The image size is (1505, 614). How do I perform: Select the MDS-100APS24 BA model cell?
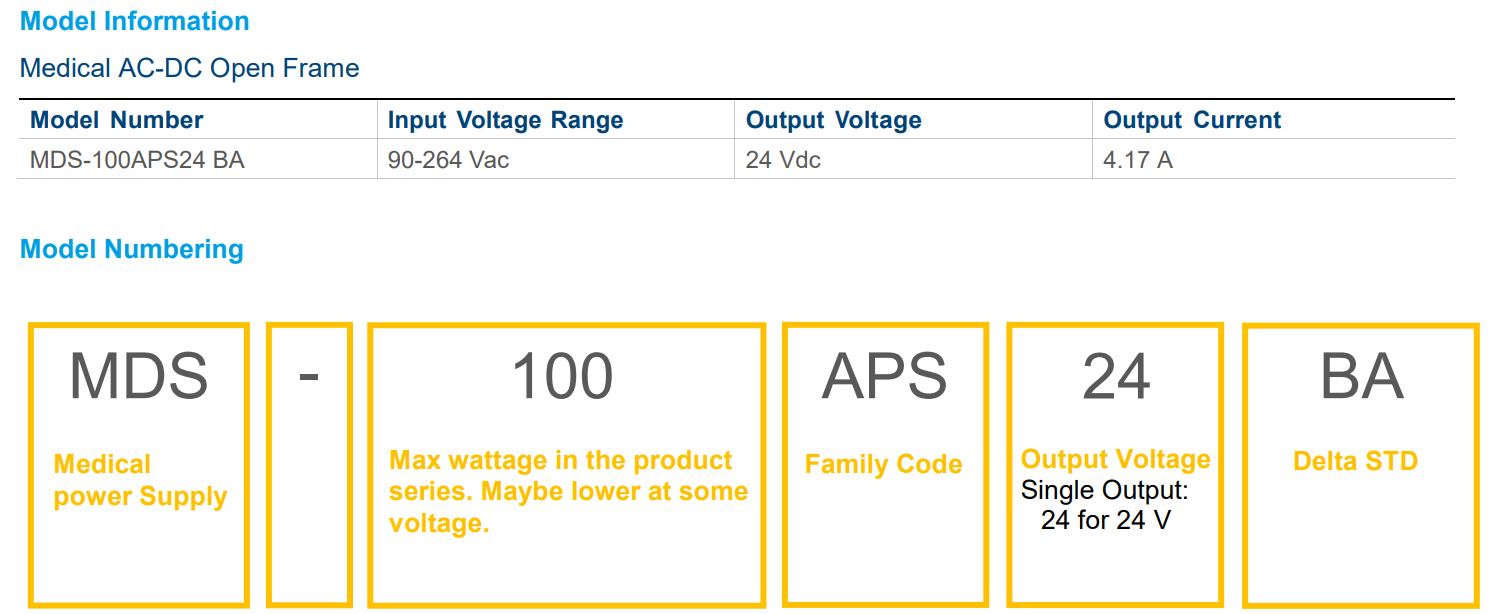[137, 160]
